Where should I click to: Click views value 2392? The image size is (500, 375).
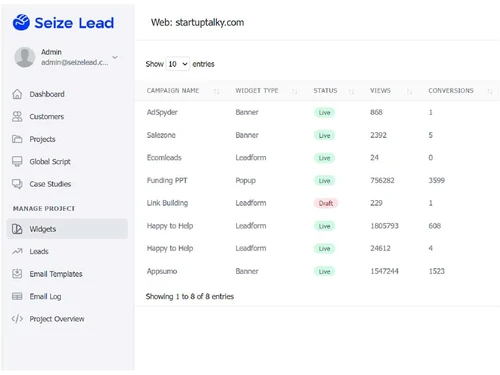pyautogui.click(x=378, y=135)
